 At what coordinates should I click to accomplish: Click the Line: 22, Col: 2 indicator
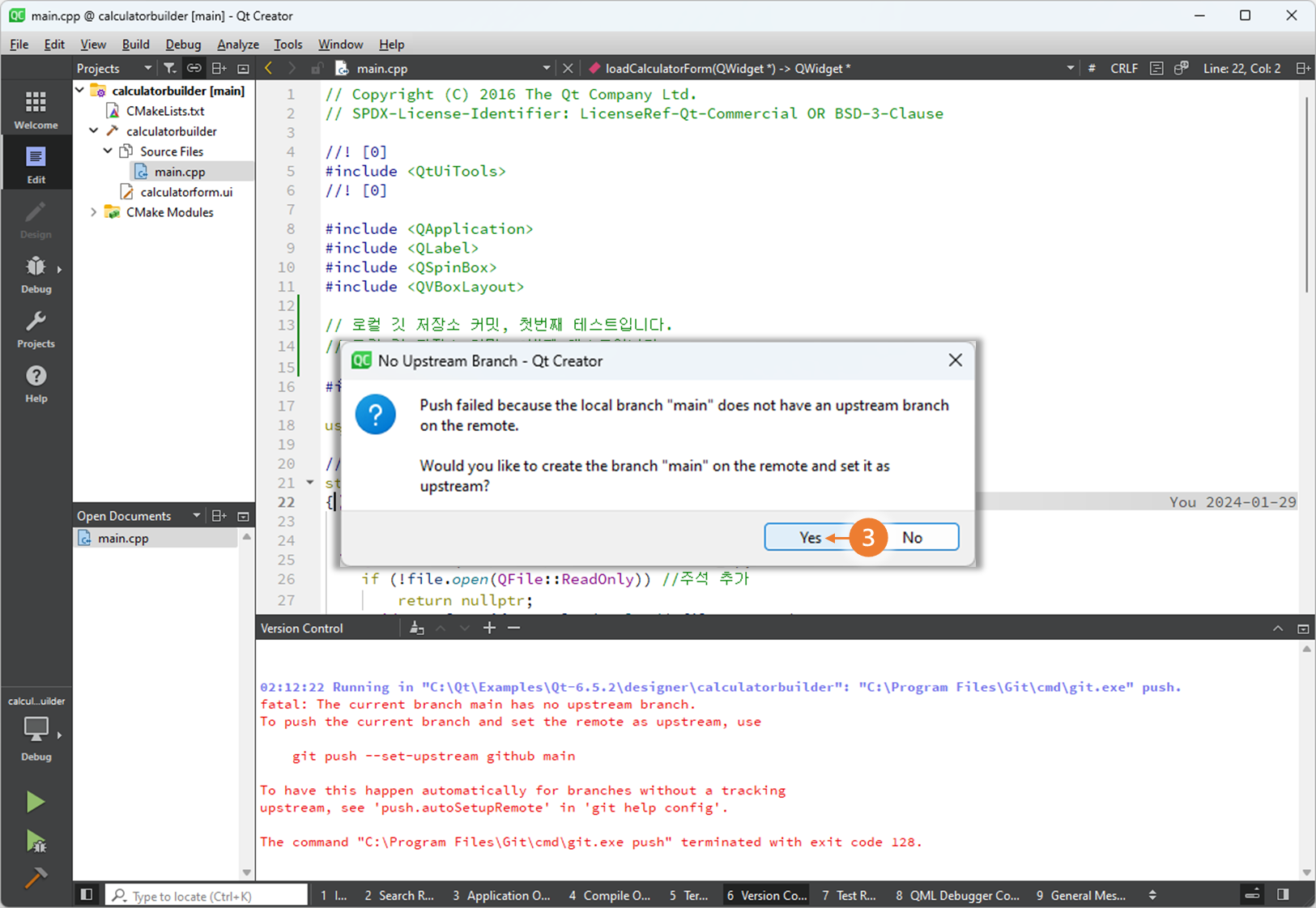pyautogui.click(x=1241, y=68)
